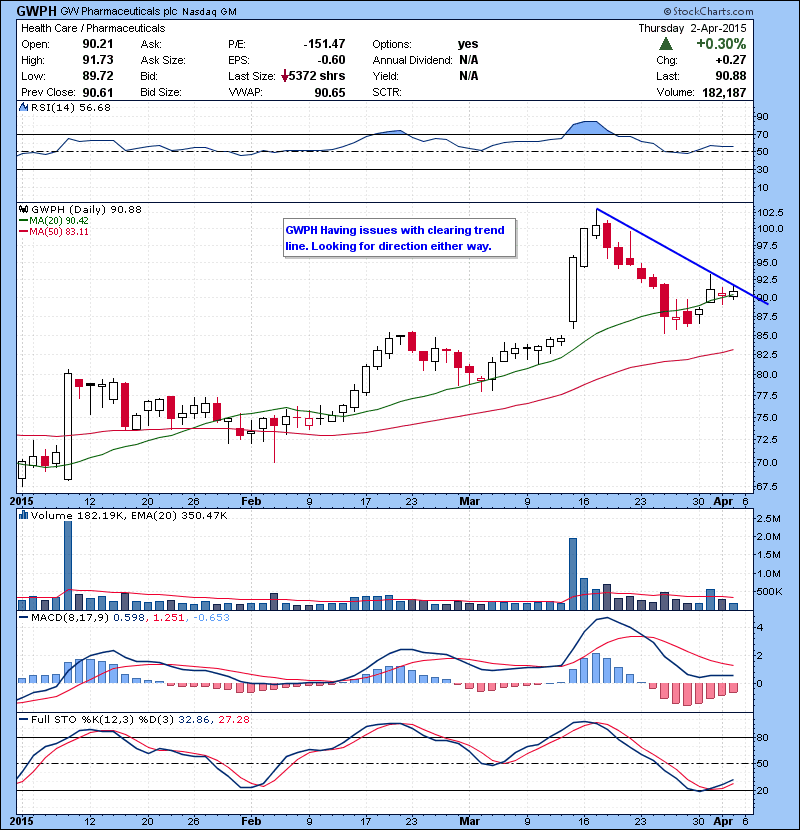Click the Prev Close value 90.61

(x=98, y=92)
